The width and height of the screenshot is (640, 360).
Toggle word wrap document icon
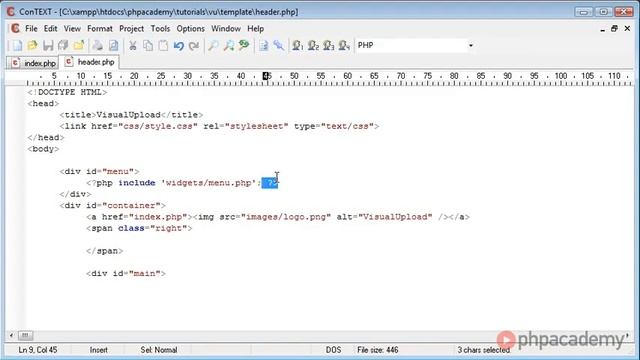pyautogui.click(x=263, y=45)
